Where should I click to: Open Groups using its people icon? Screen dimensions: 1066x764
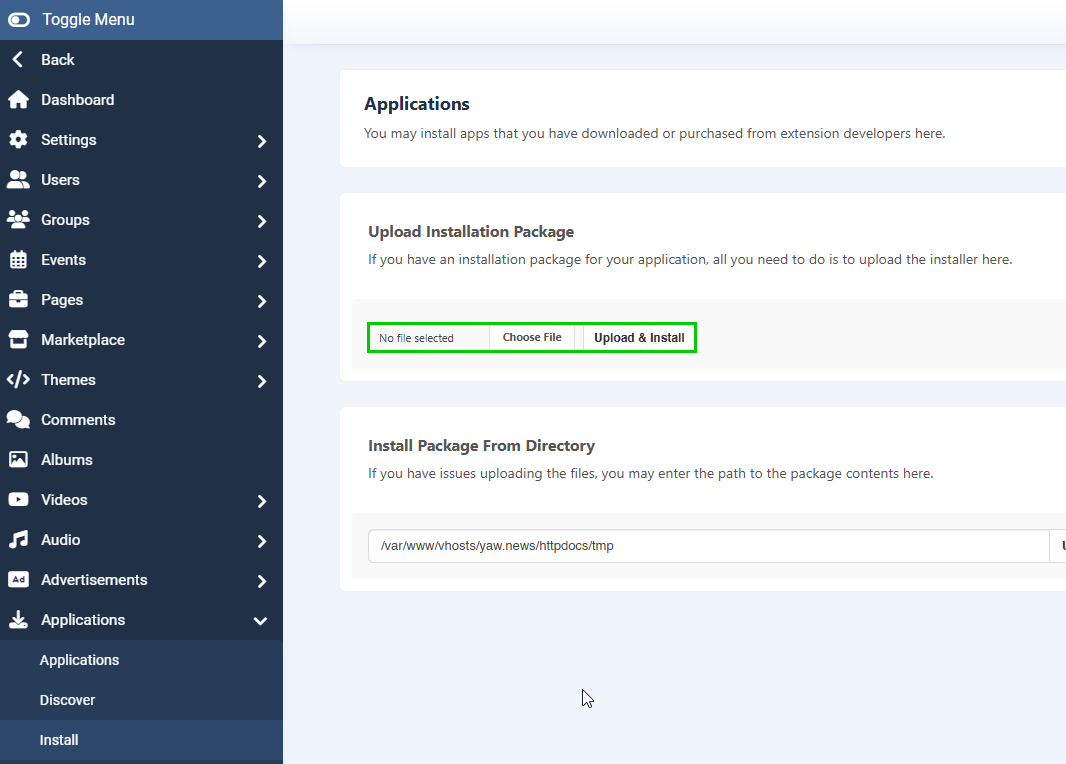(x=19, y=219)
